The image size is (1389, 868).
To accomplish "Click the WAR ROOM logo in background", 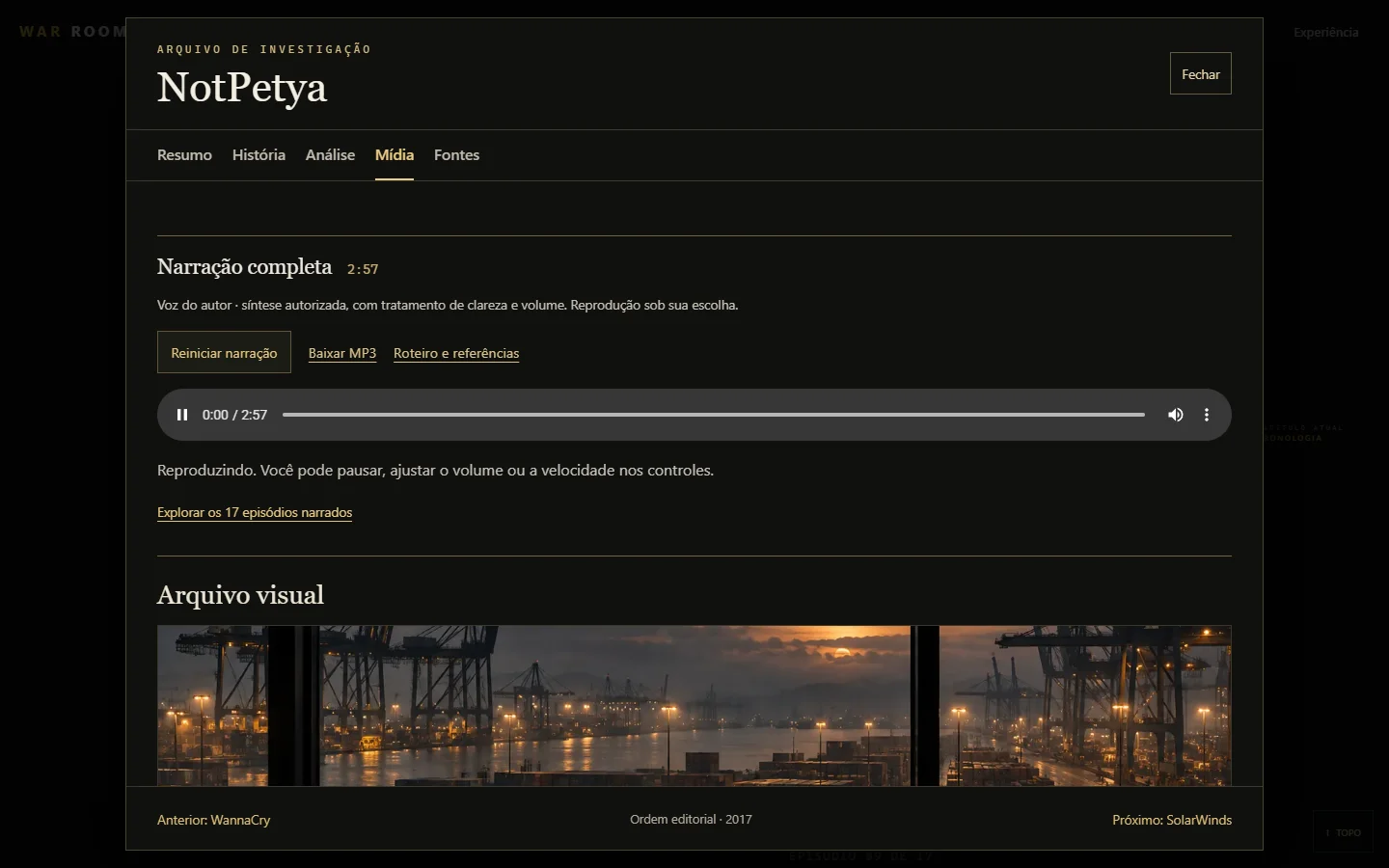I will point(72,32).
